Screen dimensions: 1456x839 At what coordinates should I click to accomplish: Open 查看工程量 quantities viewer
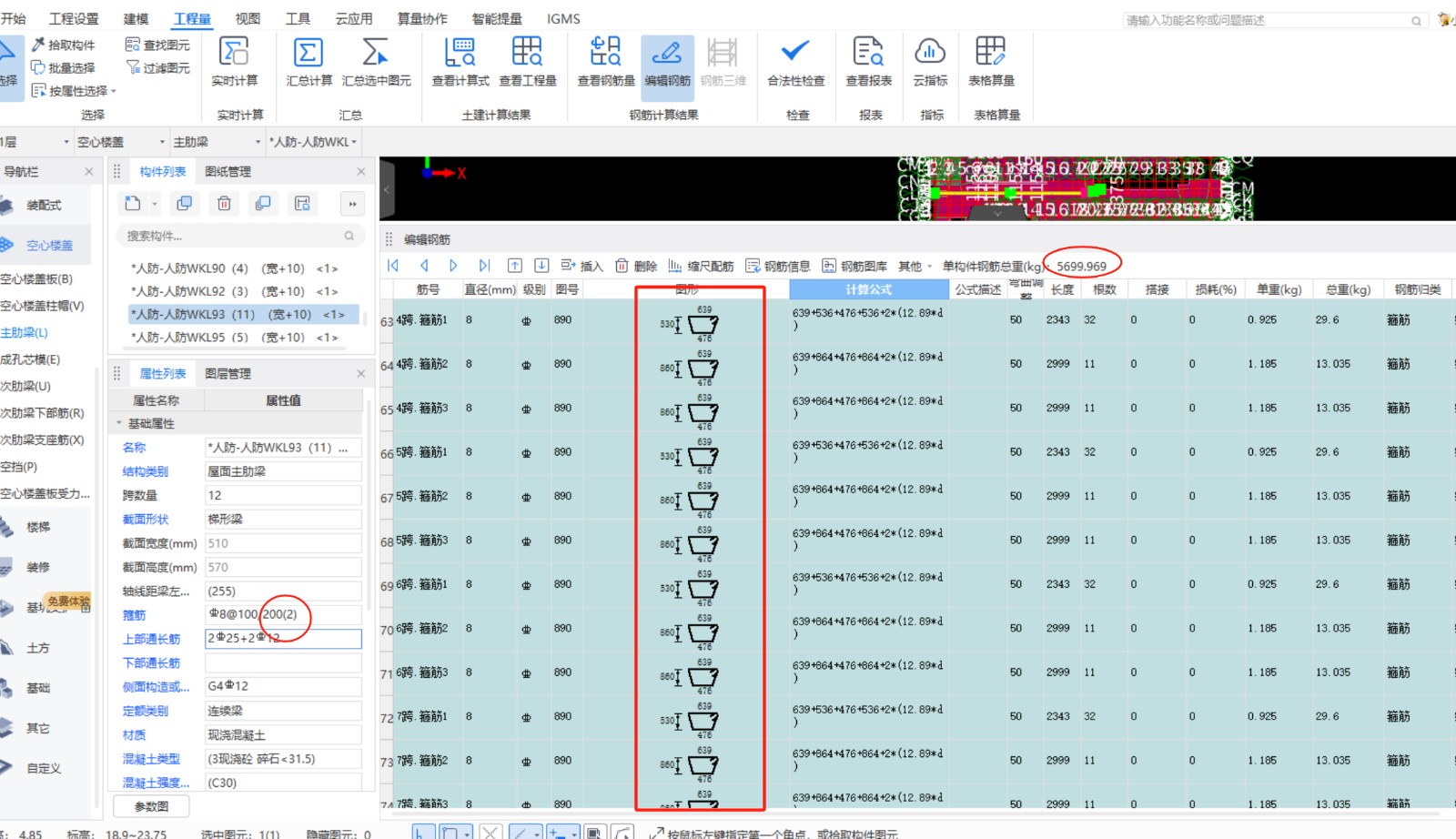(x=528, y=60)
